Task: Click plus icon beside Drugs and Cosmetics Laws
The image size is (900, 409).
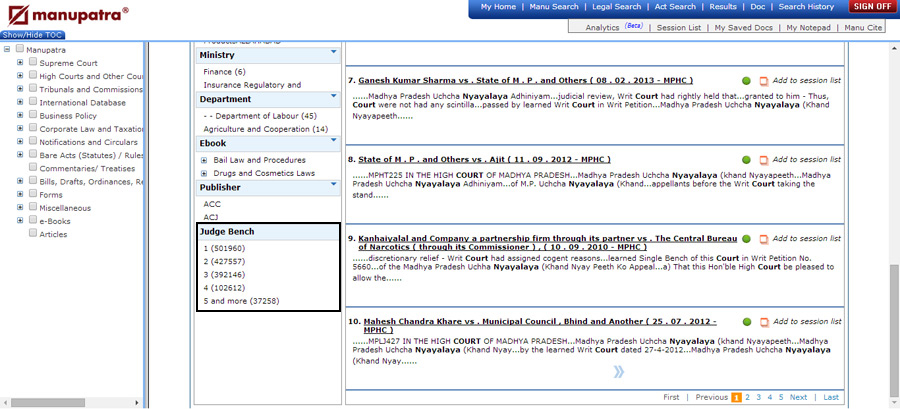Action: [205, 173]
